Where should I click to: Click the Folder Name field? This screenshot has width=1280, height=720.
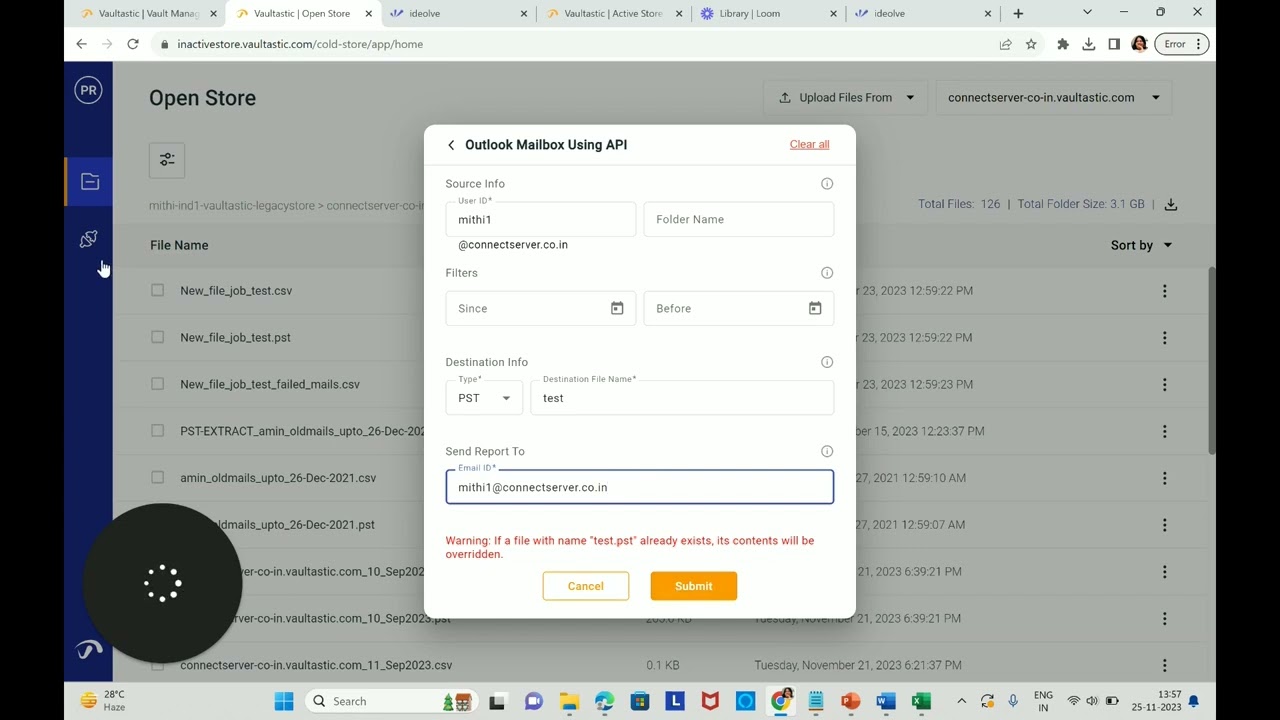(739, 219)
